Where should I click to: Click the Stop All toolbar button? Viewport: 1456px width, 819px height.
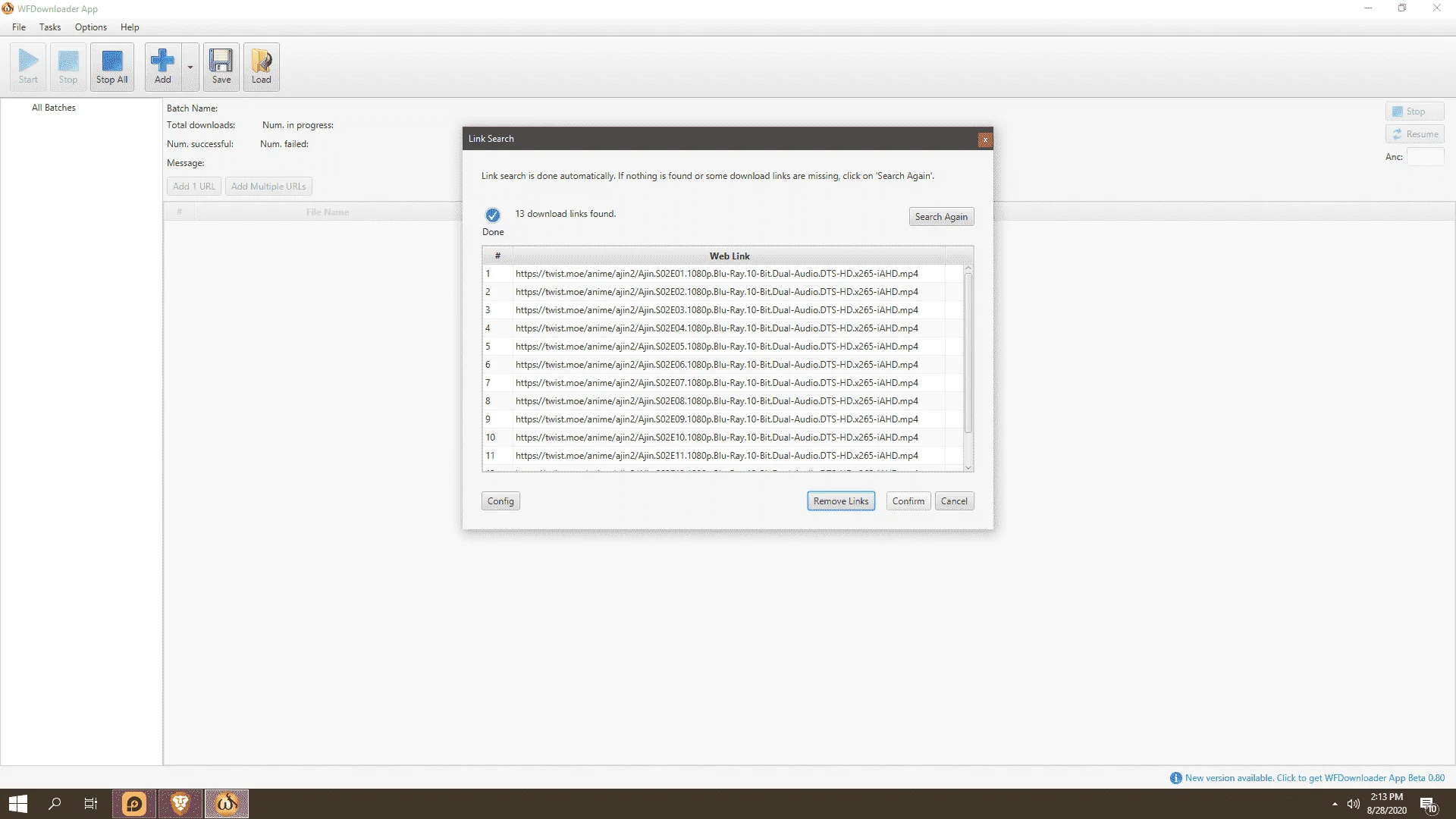point(112,67)
